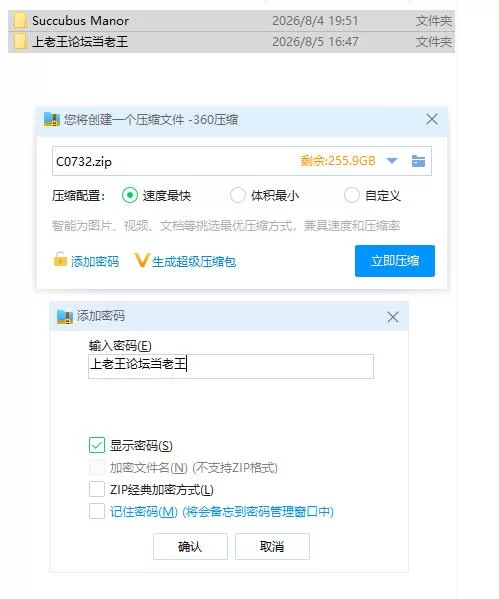This screenshot has width=499, height=599.
Task: Select the Succubus Manor folder icon
Action: coord(20,21)
